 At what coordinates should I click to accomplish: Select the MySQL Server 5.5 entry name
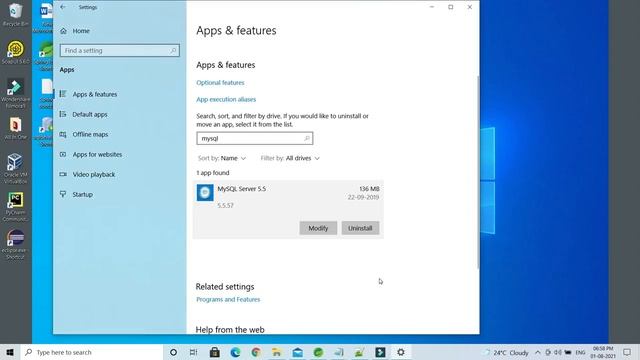point(241,189)
